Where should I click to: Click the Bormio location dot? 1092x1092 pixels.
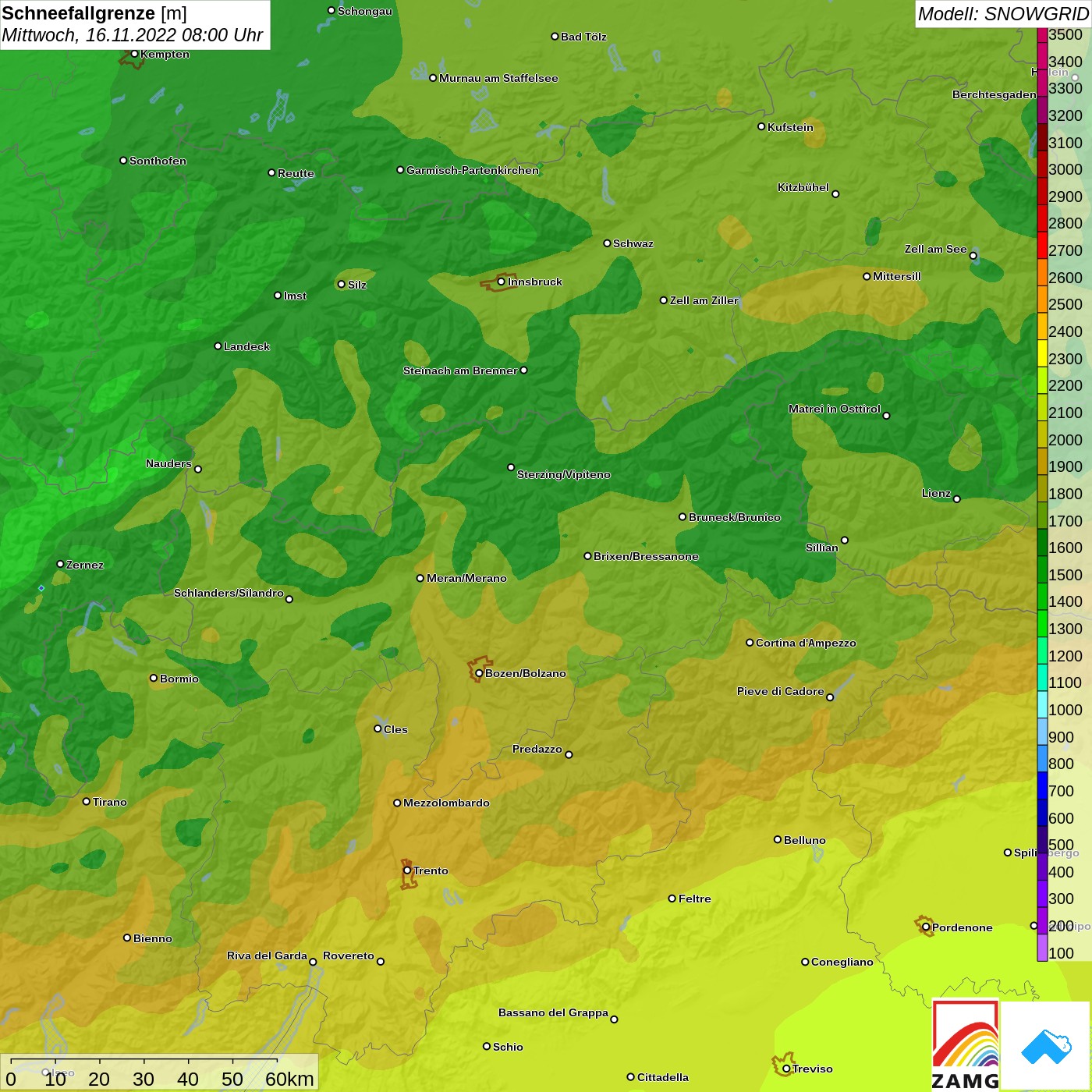pos(154,678)
